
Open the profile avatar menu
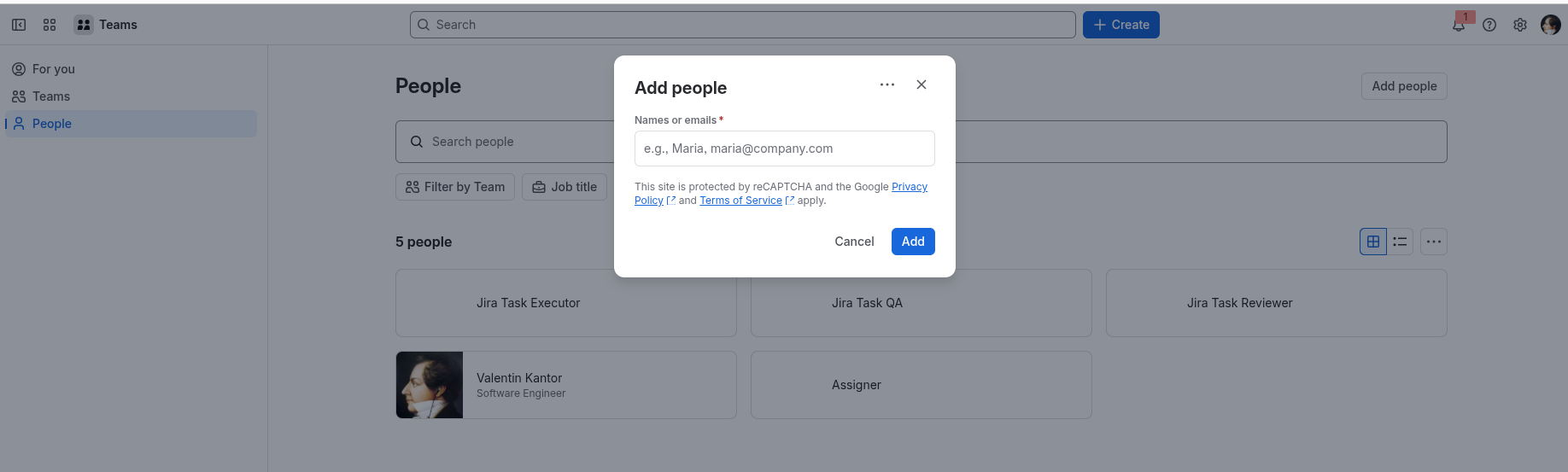click(1551, 25)
